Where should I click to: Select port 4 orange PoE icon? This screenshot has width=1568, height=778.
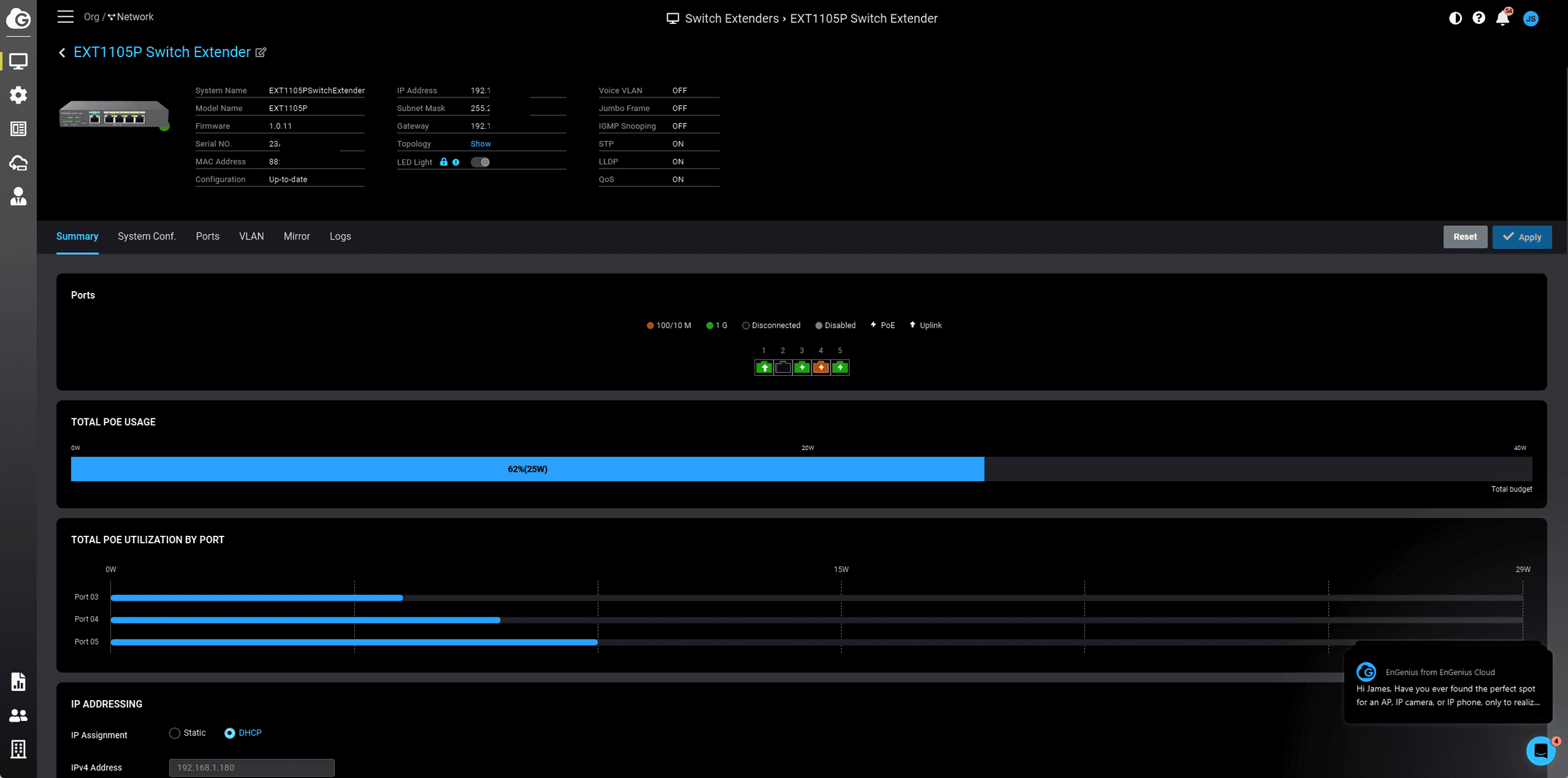(x=820, y=368)
